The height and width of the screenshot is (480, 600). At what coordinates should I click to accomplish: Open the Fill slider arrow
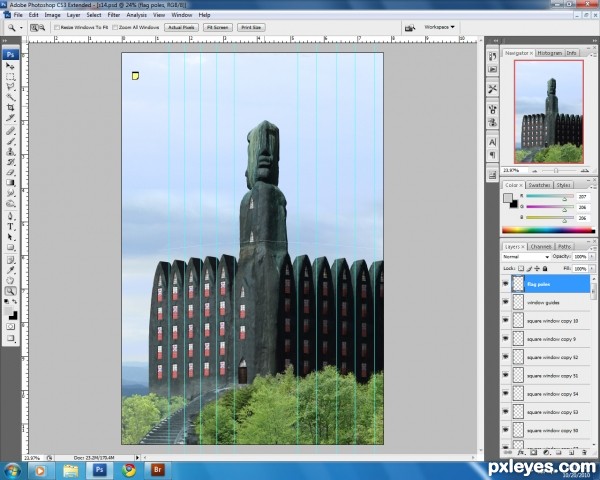[592, 269]
